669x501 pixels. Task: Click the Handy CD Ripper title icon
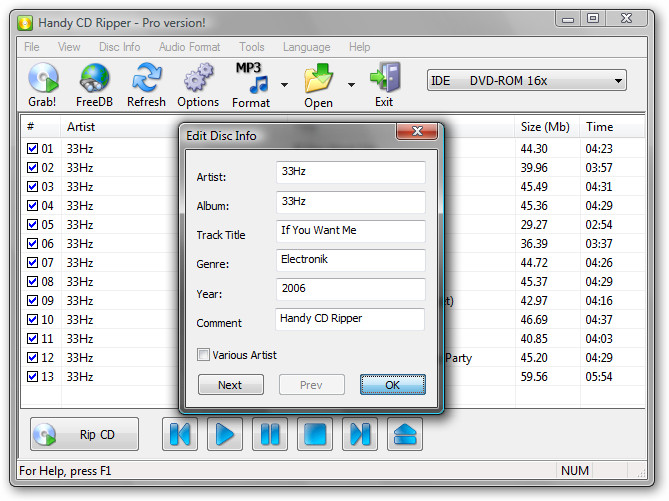point(25,23)
